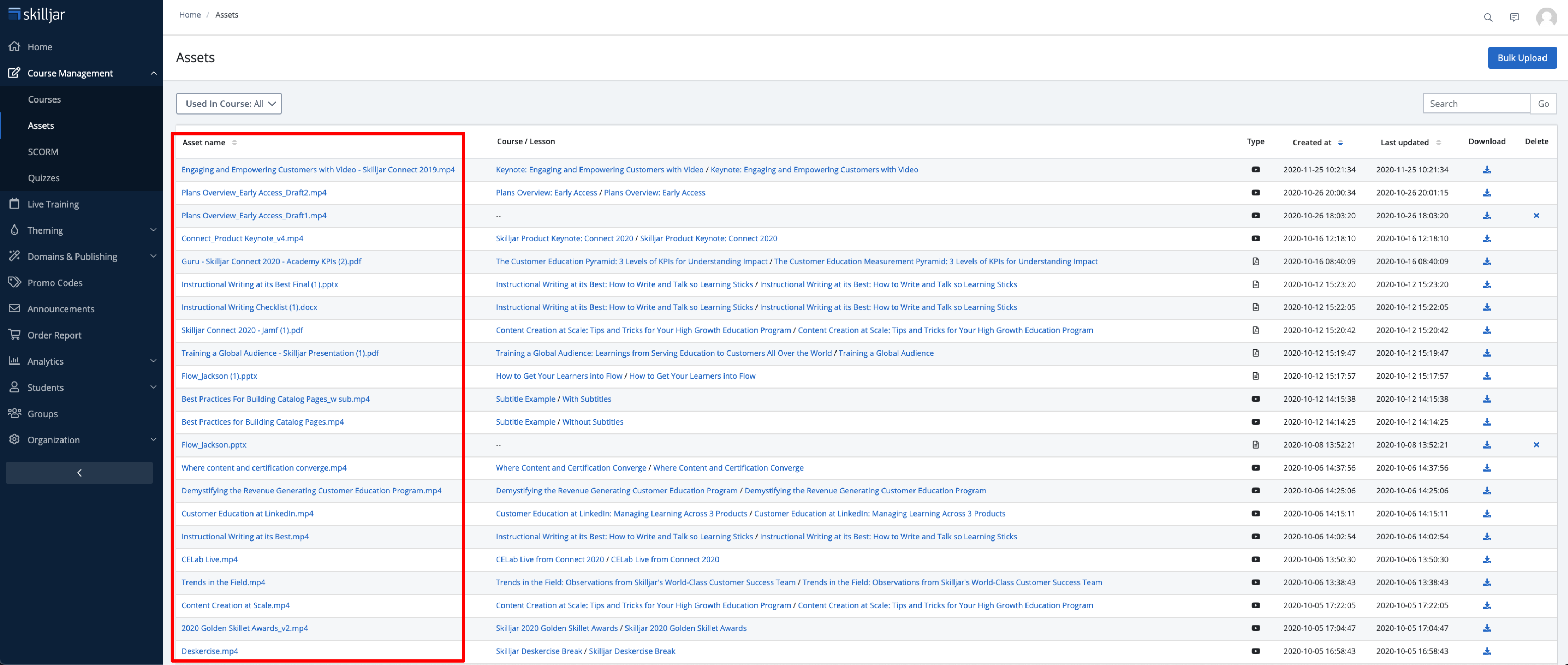This screenshot has width=1568, height=665.
Task: Click video type icon for Connect_Product Keynote_v4.mp4
Action: point(1255,238)
